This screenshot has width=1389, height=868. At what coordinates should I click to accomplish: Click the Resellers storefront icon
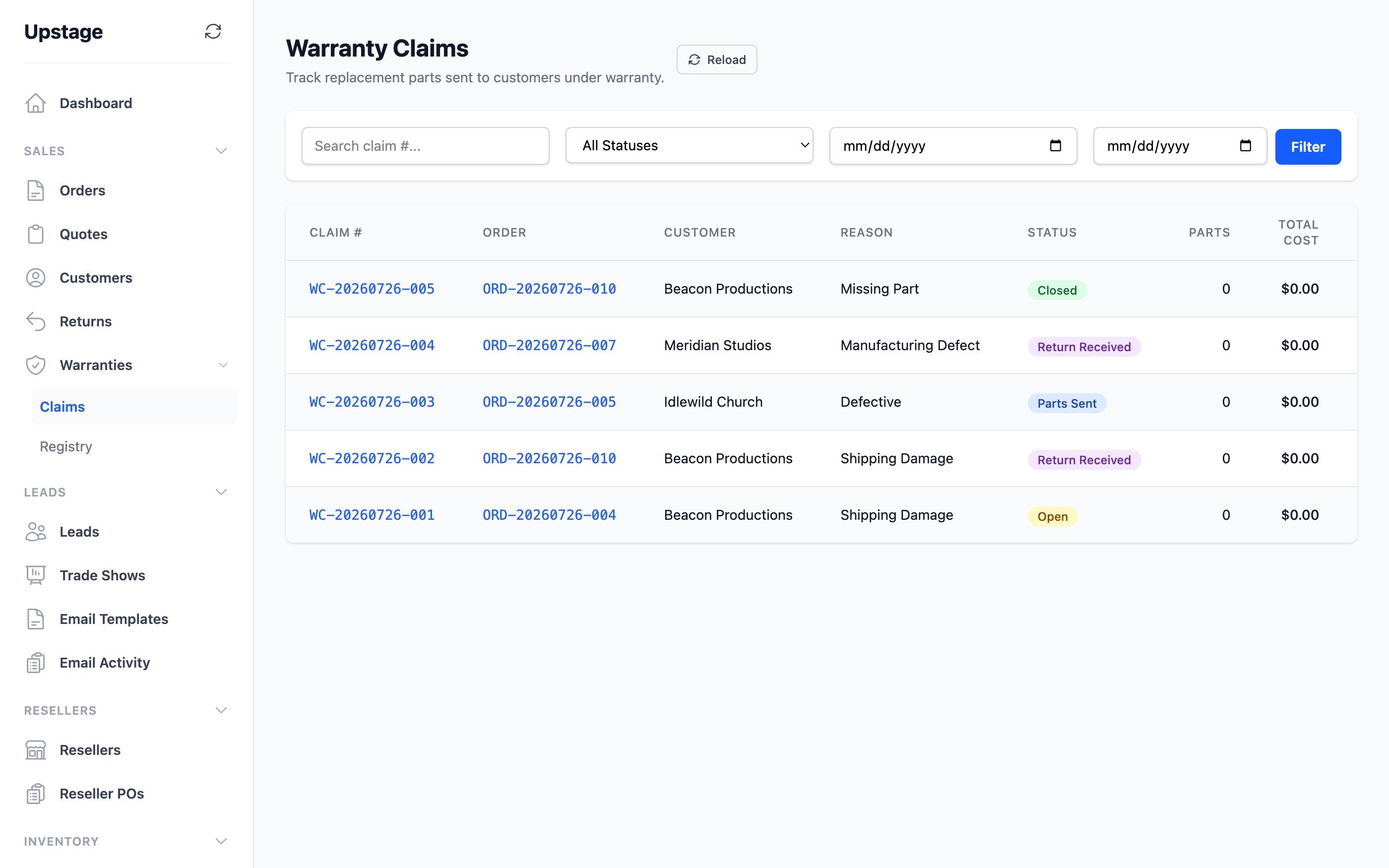(36, 750)
